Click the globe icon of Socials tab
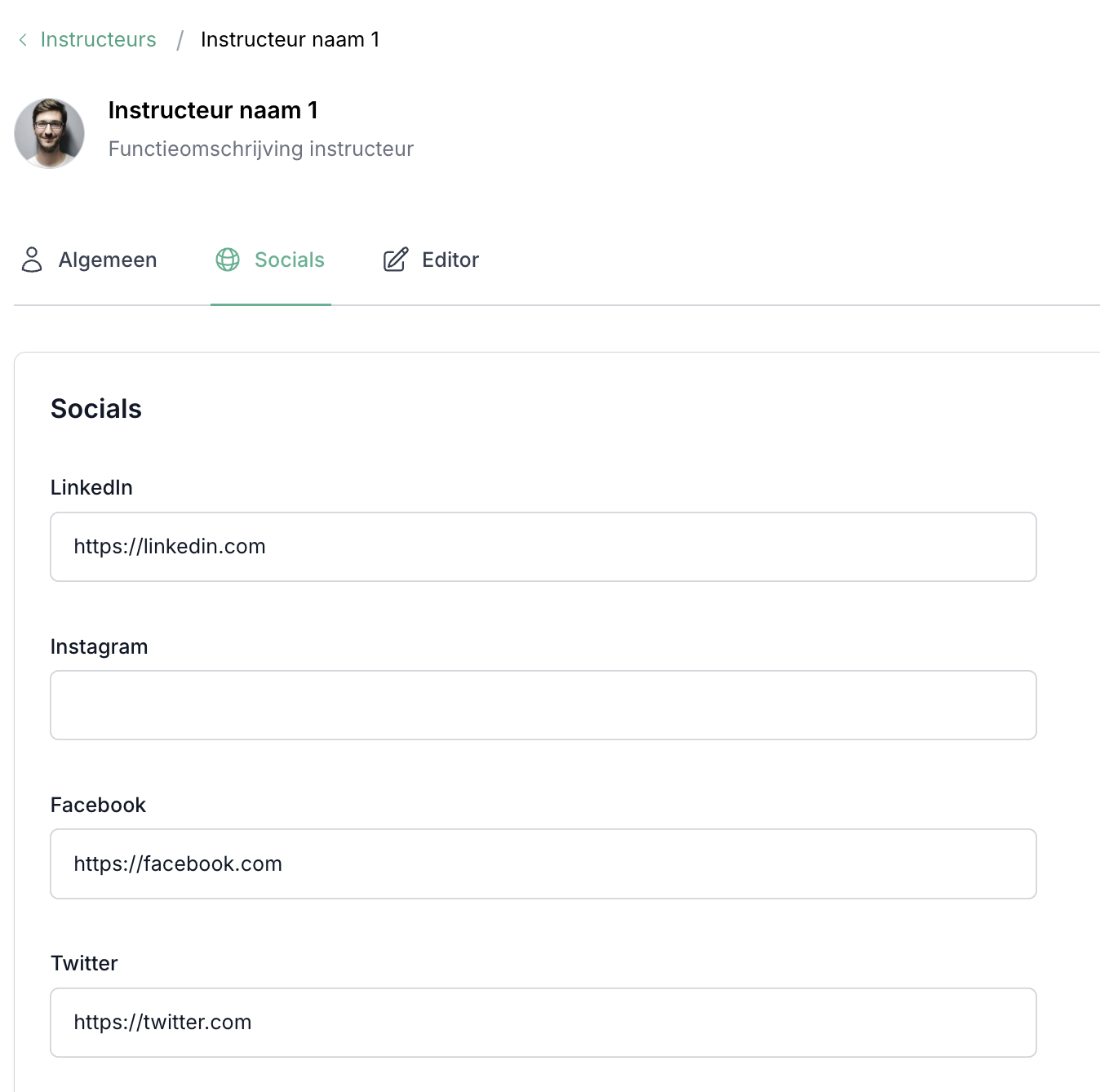Screen dimensions: 1100x1092 228,260
